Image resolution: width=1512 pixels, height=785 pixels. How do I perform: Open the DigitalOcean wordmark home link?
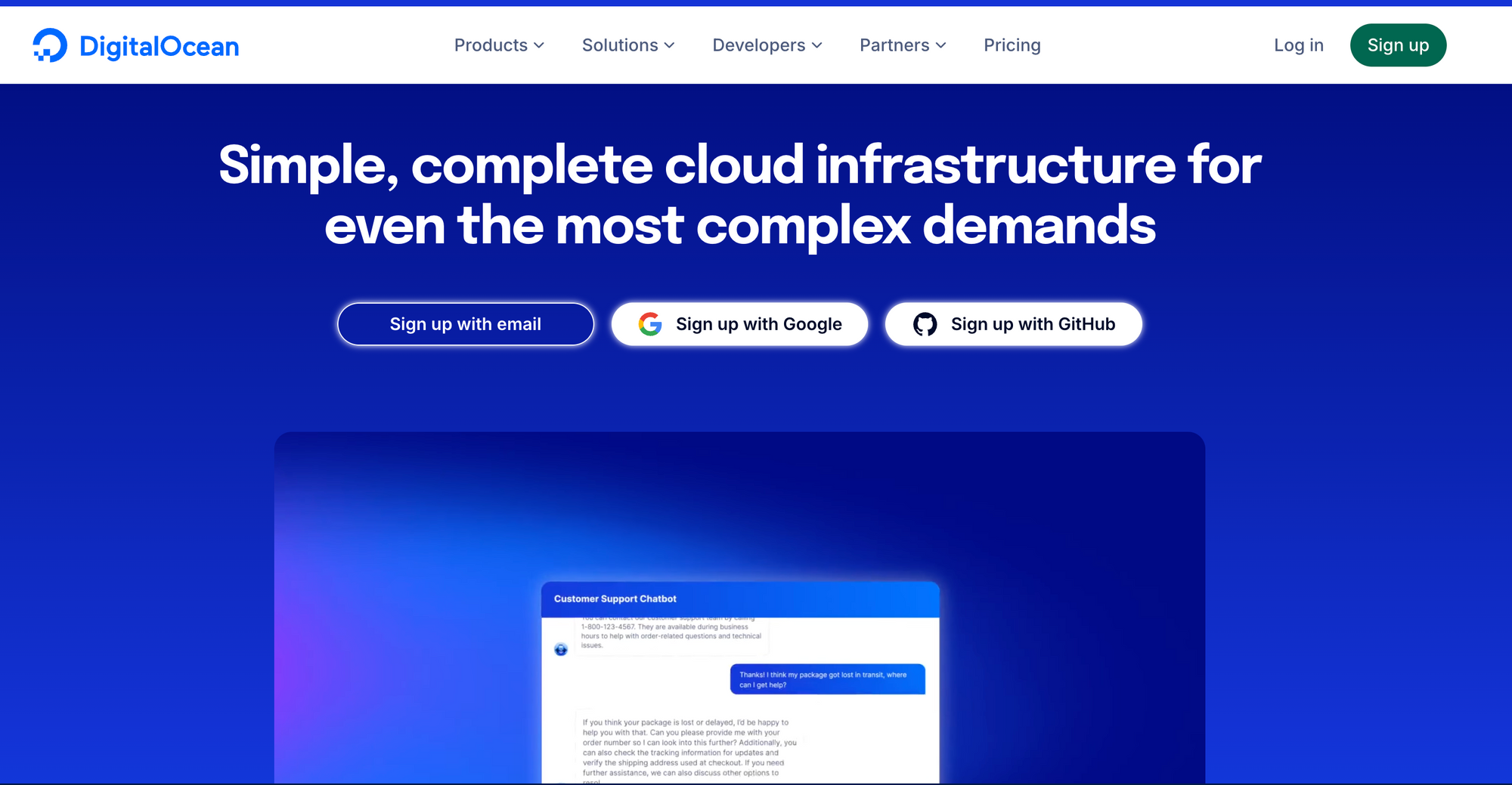(x=159, y=46)
